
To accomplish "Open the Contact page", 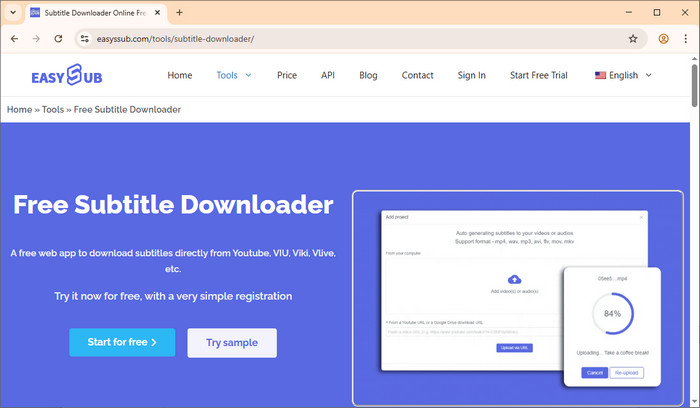I will pos(417,75).
